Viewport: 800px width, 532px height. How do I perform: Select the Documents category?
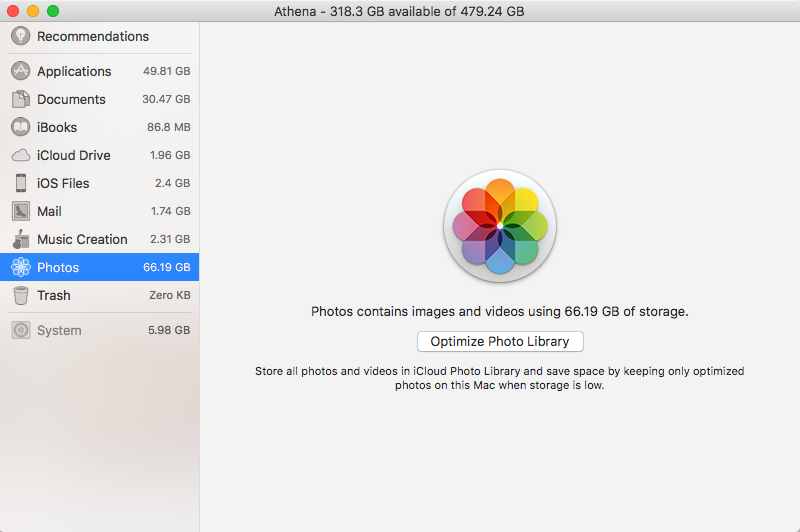71,99
